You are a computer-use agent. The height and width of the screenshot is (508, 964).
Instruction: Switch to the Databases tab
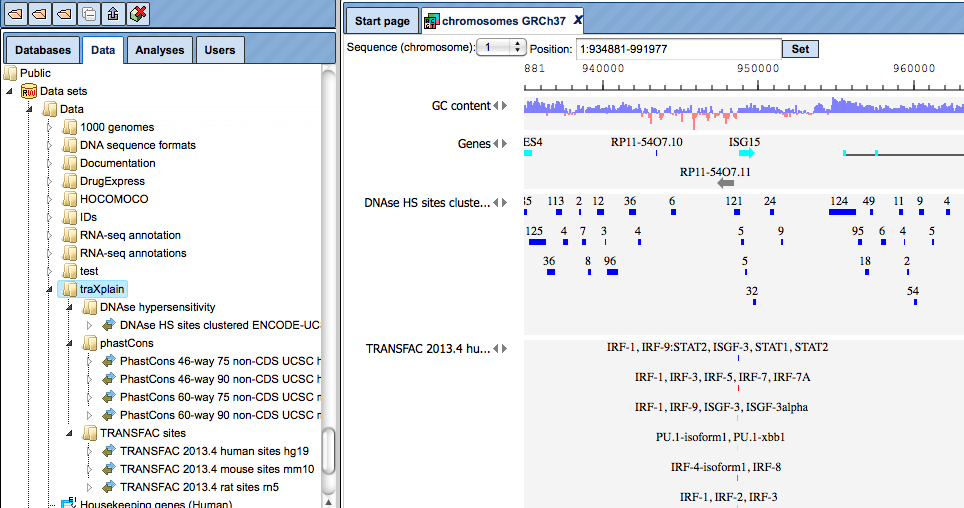pyautogui.click(x=43, y=50)
